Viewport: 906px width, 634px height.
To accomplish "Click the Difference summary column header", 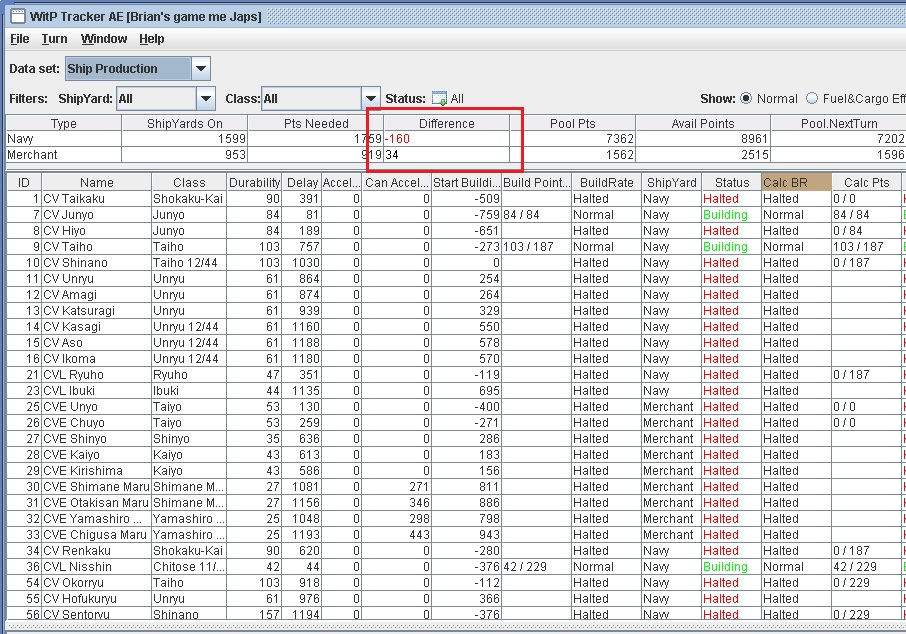I will [447, 124].
